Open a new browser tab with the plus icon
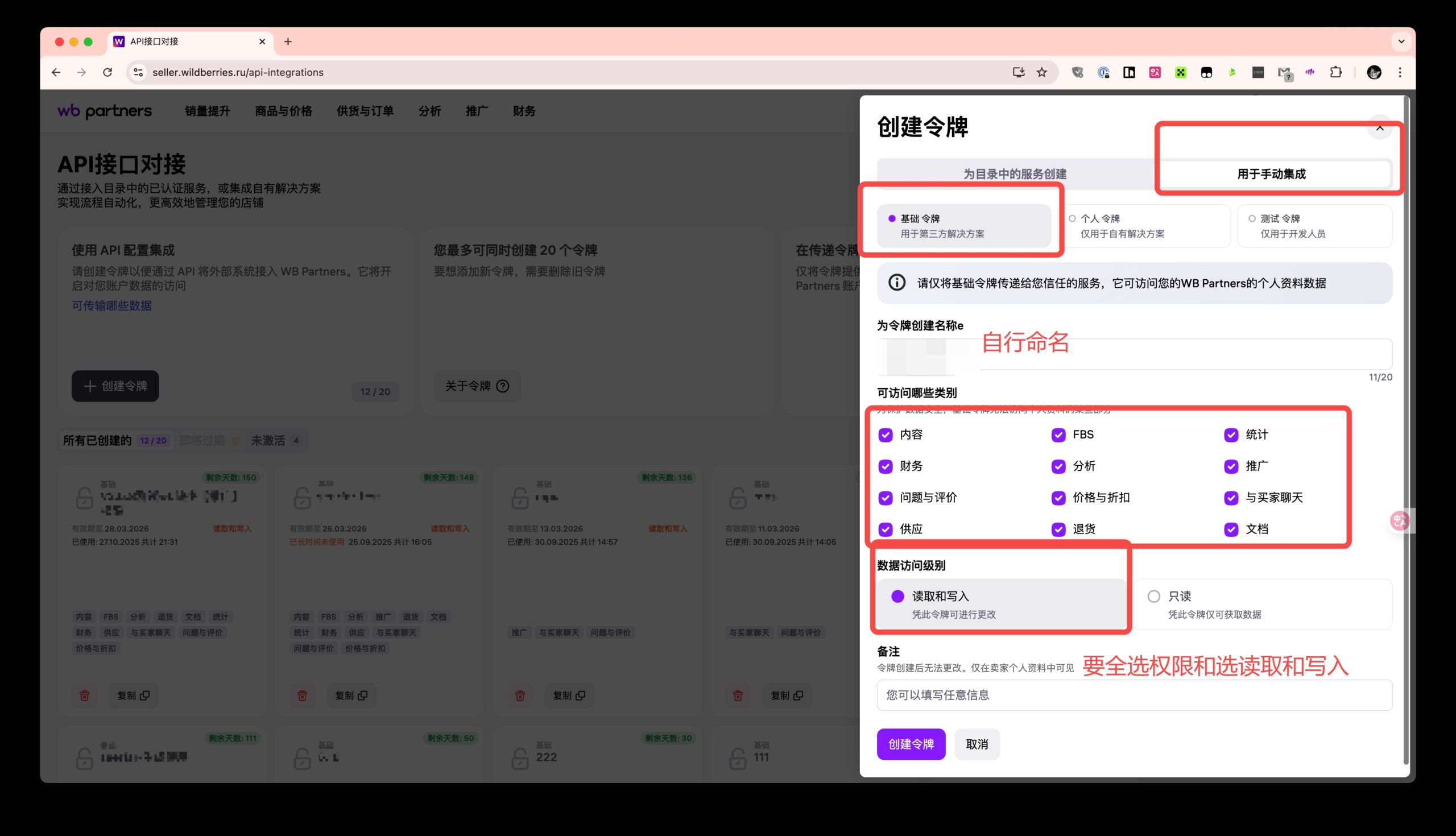 click(x=288, y=42)
